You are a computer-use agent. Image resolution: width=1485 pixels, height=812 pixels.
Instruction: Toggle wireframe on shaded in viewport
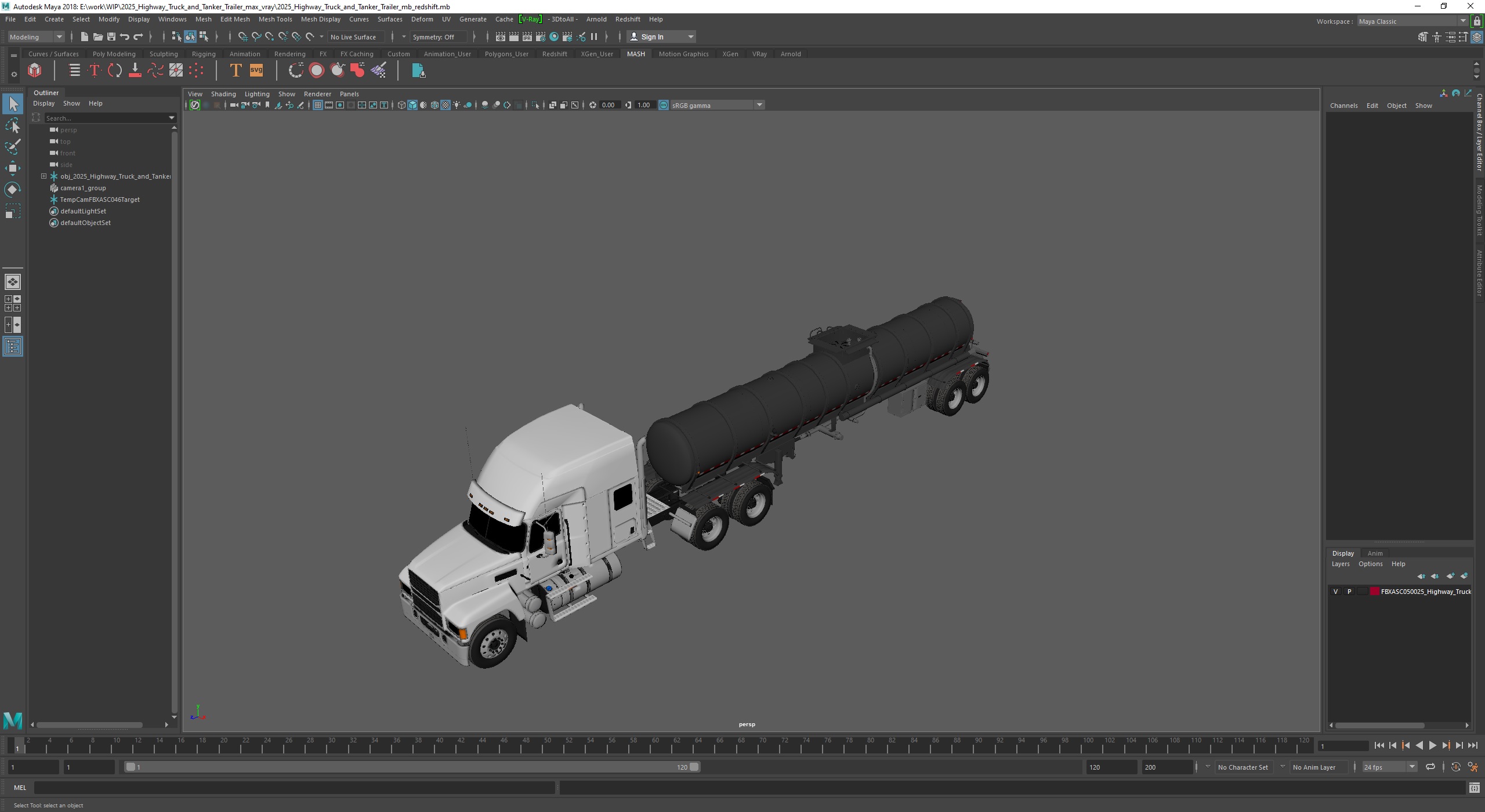click(434, 105)
